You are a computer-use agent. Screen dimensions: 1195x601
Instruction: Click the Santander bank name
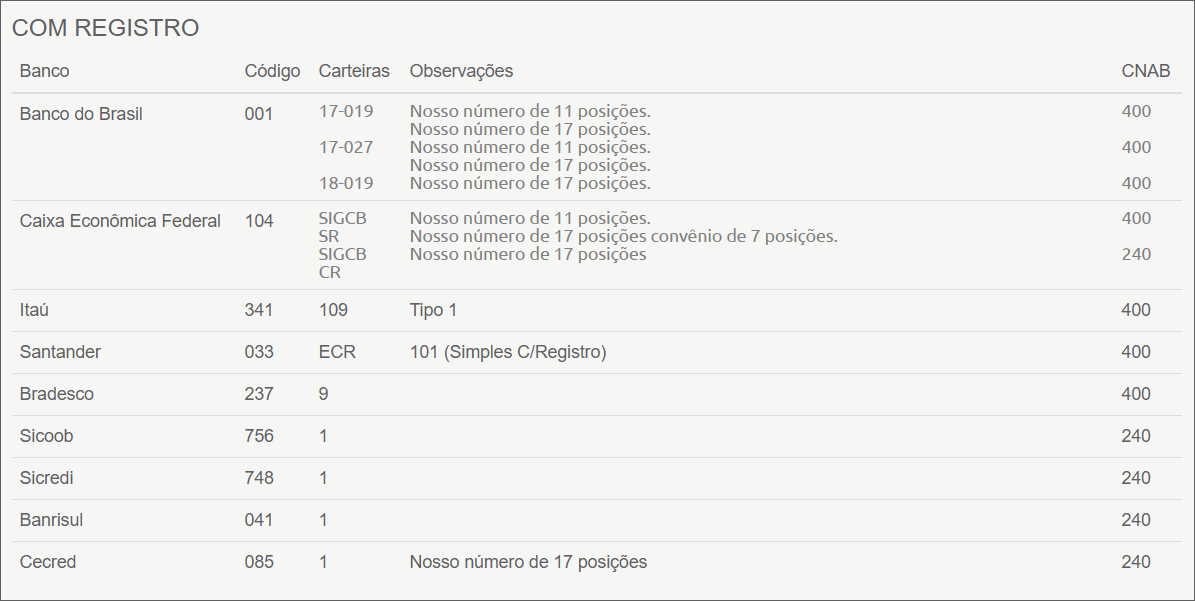(60, 352)
